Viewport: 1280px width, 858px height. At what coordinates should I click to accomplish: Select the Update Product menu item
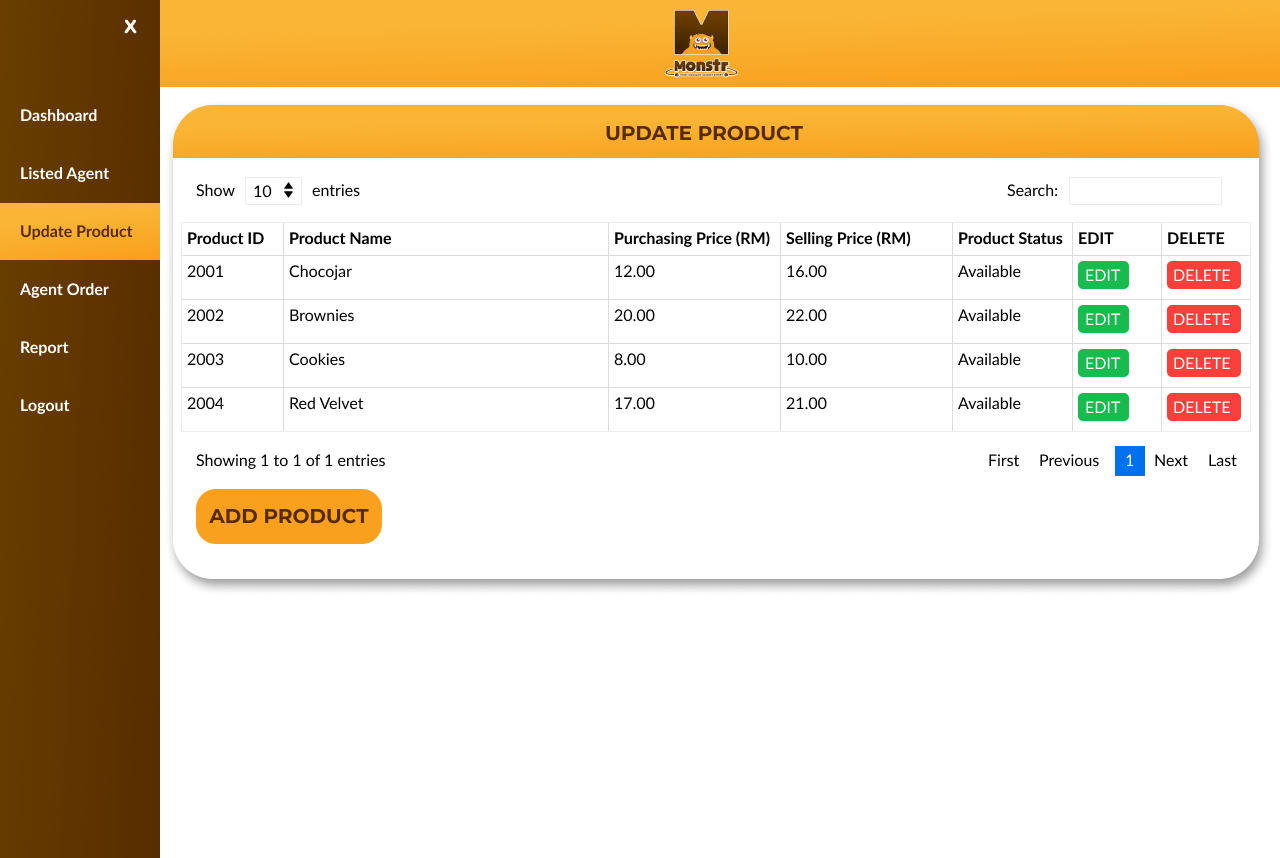click(x=76, y=231)
